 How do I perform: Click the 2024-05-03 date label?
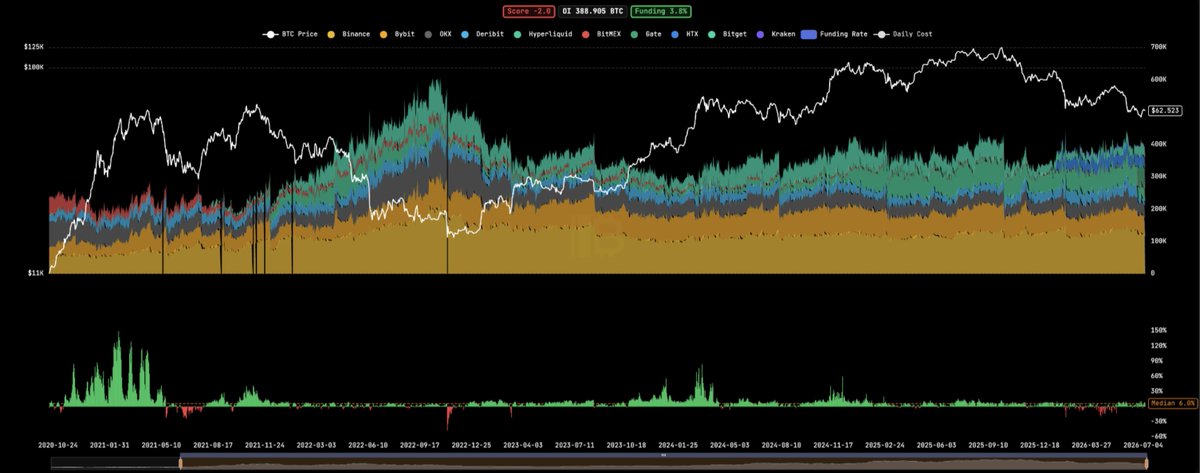pyautogui.click(x=731, y=444)
